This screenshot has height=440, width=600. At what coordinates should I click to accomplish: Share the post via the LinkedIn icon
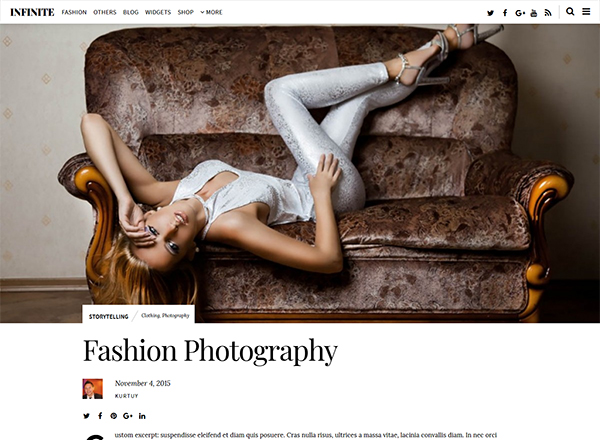[142, 416]
